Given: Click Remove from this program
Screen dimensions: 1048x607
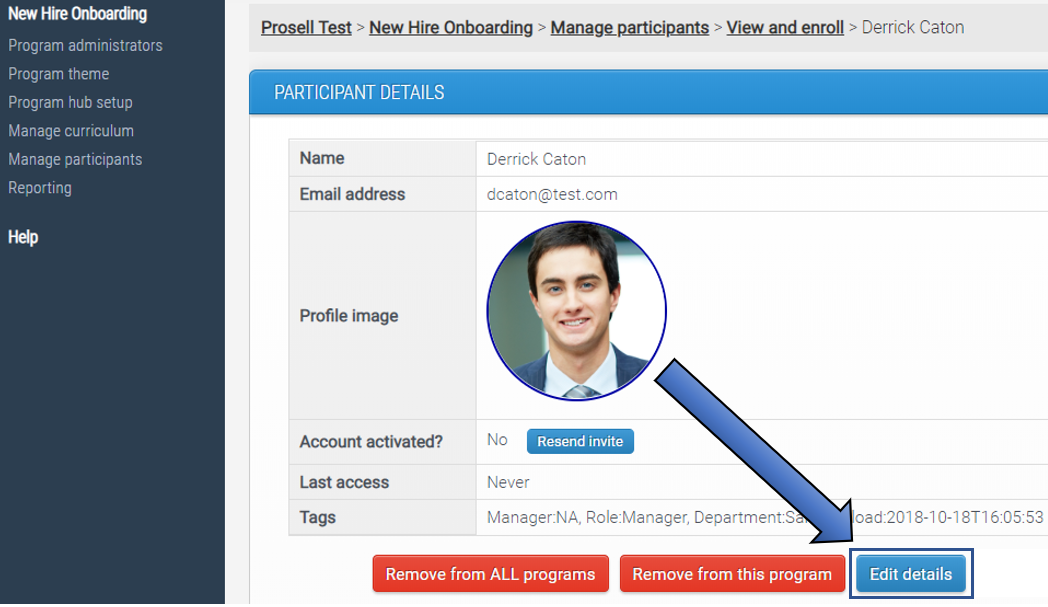Looking at the screenshot, I should point(732,573).
